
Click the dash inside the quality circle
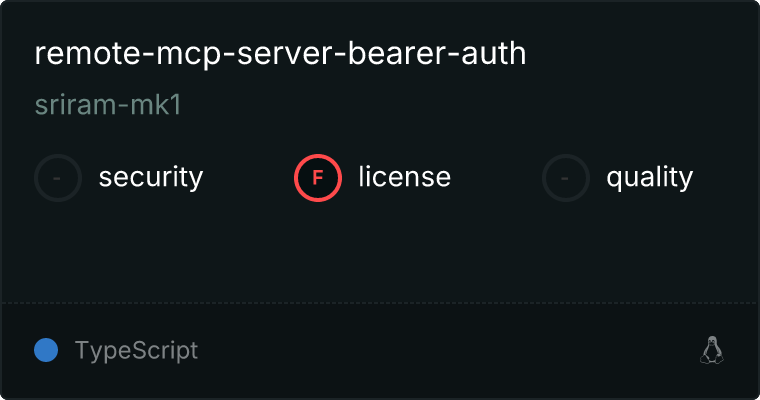click(x=564, y=178)
